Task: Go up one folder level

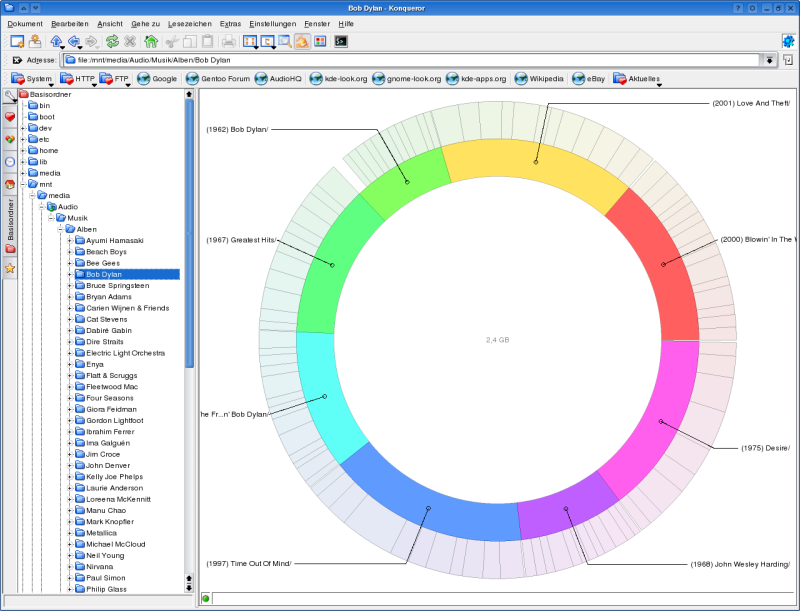Action: point(56,41)
